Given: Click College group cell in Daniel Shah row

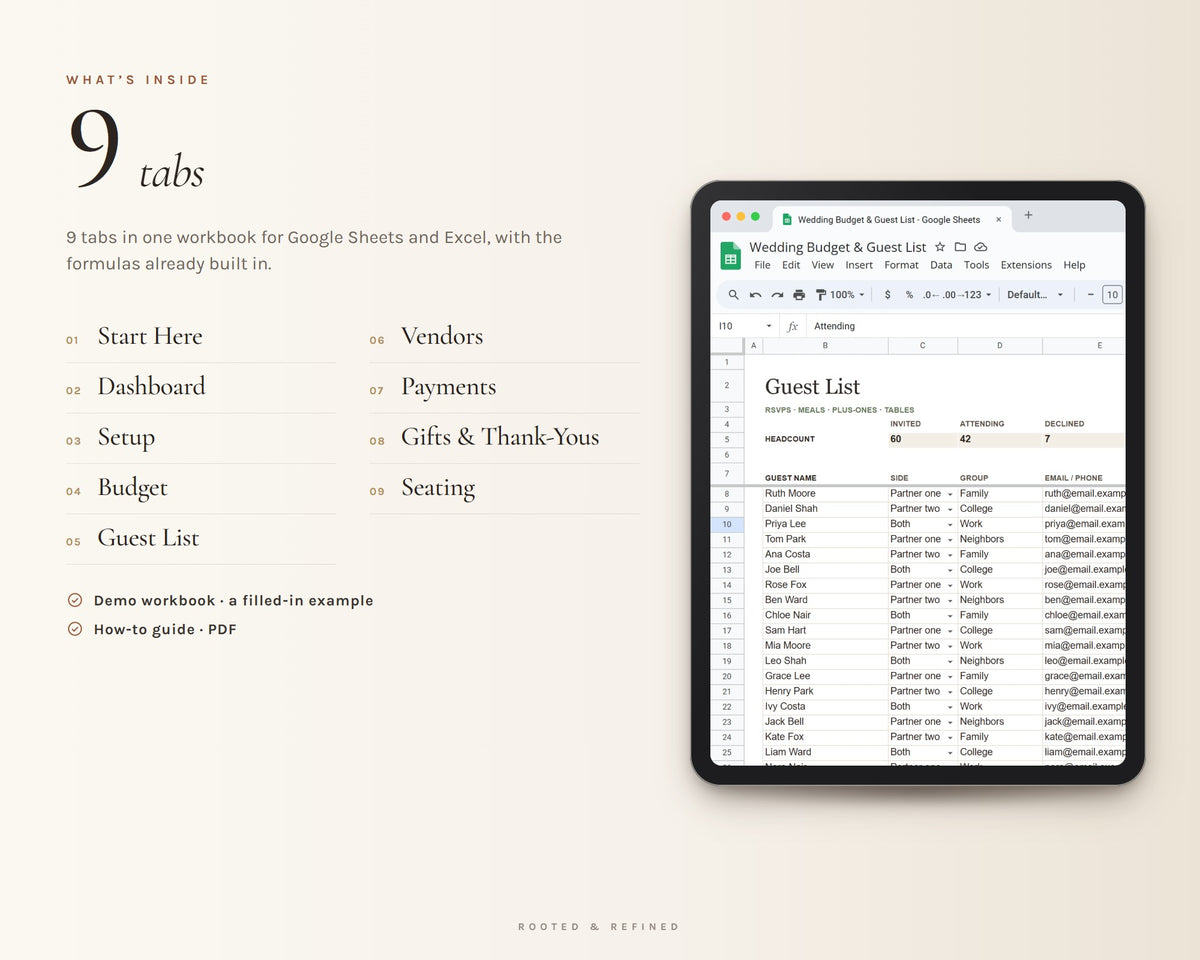Looking at the screenshot, I should (1000, 509).
